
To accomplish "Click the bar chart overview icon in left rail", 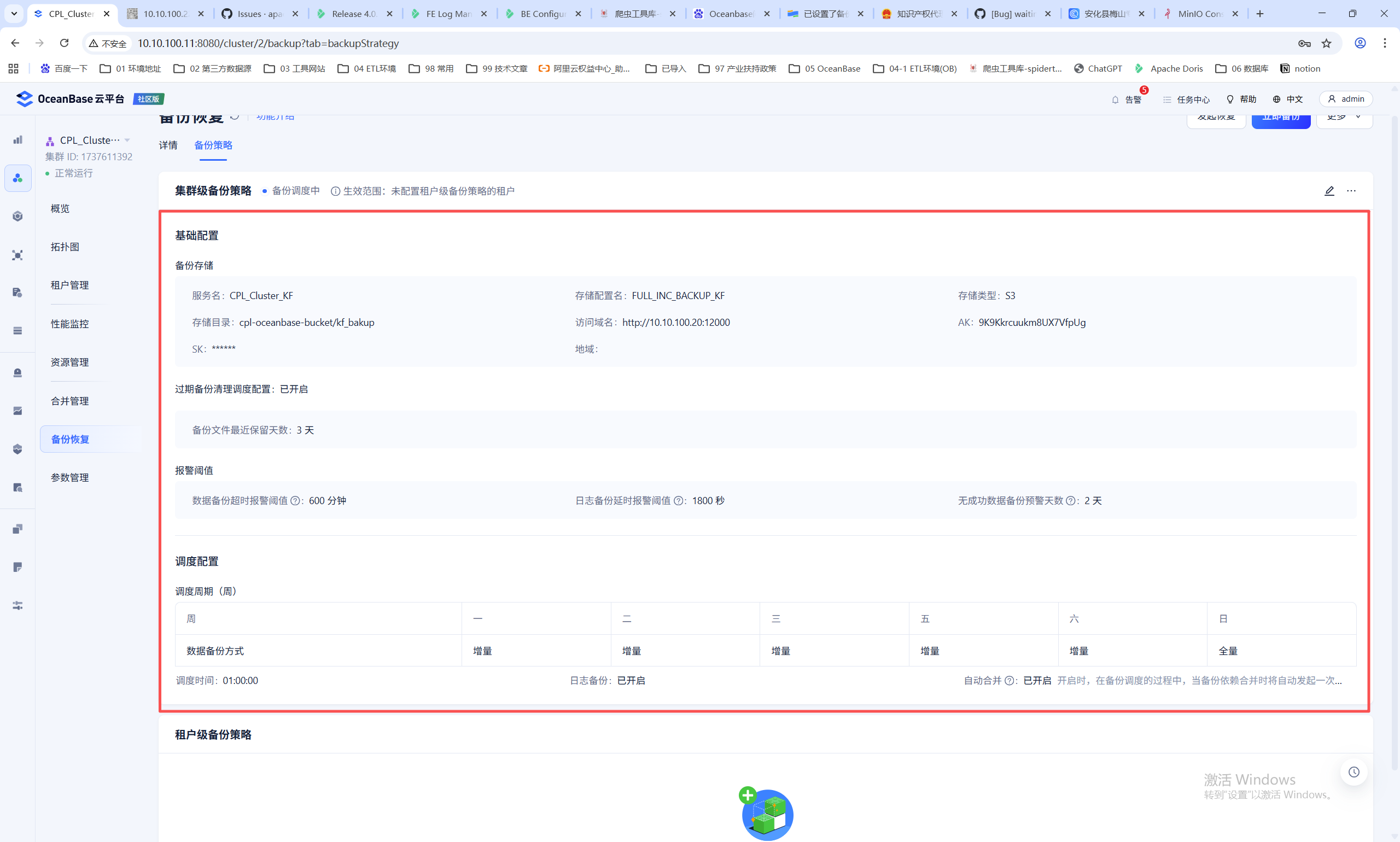I will click(17, 139).
